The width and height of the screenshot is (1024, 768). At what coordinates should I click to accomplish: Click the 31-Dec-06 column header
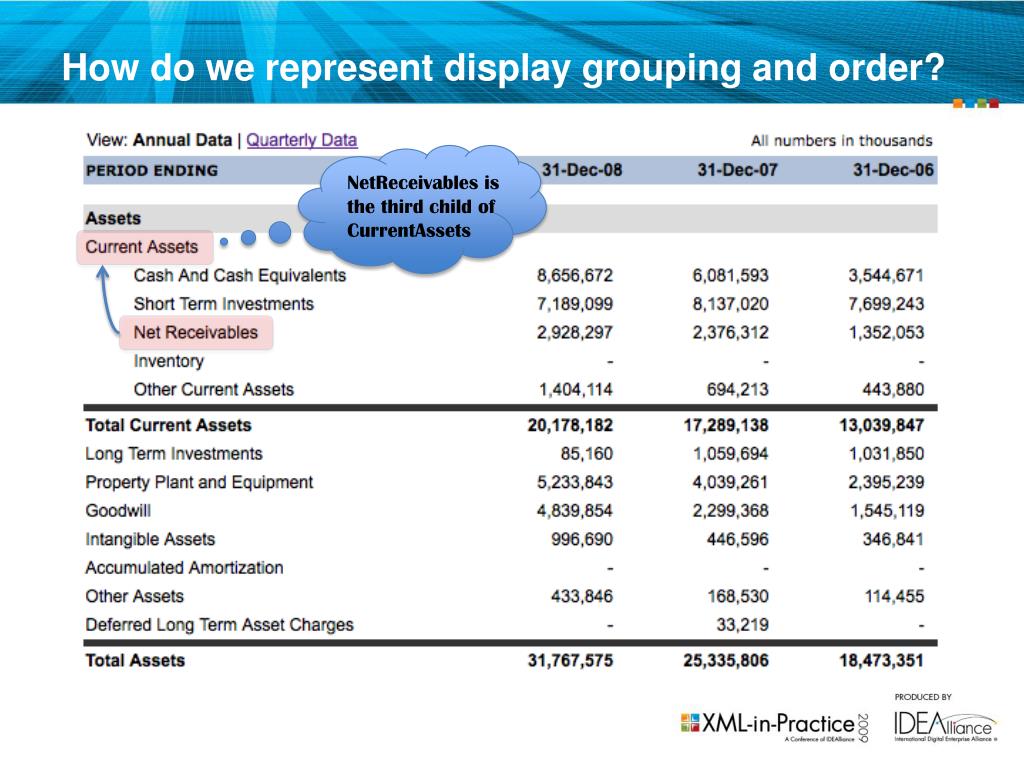tap(893, 170)
